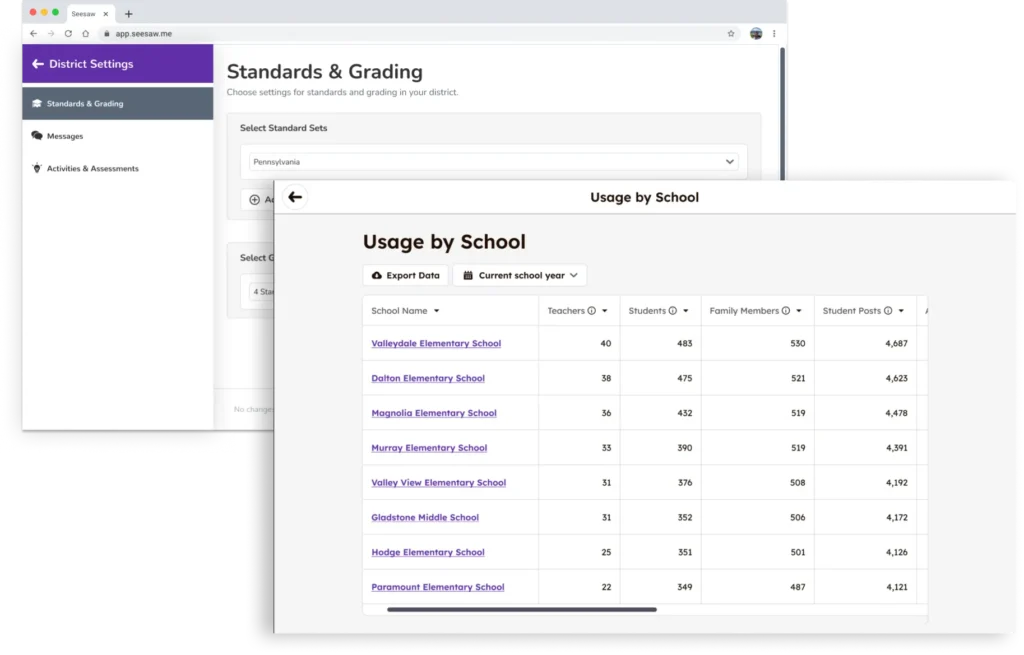Viewport: 1024px width, 655px height.
Task: Open Standards & Grading sidebar item
Action: click(118, 103)
